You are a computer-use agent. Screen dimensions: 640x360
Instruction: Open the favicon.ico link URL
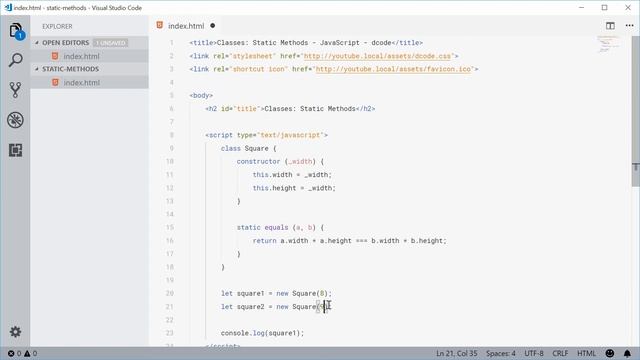393,69
